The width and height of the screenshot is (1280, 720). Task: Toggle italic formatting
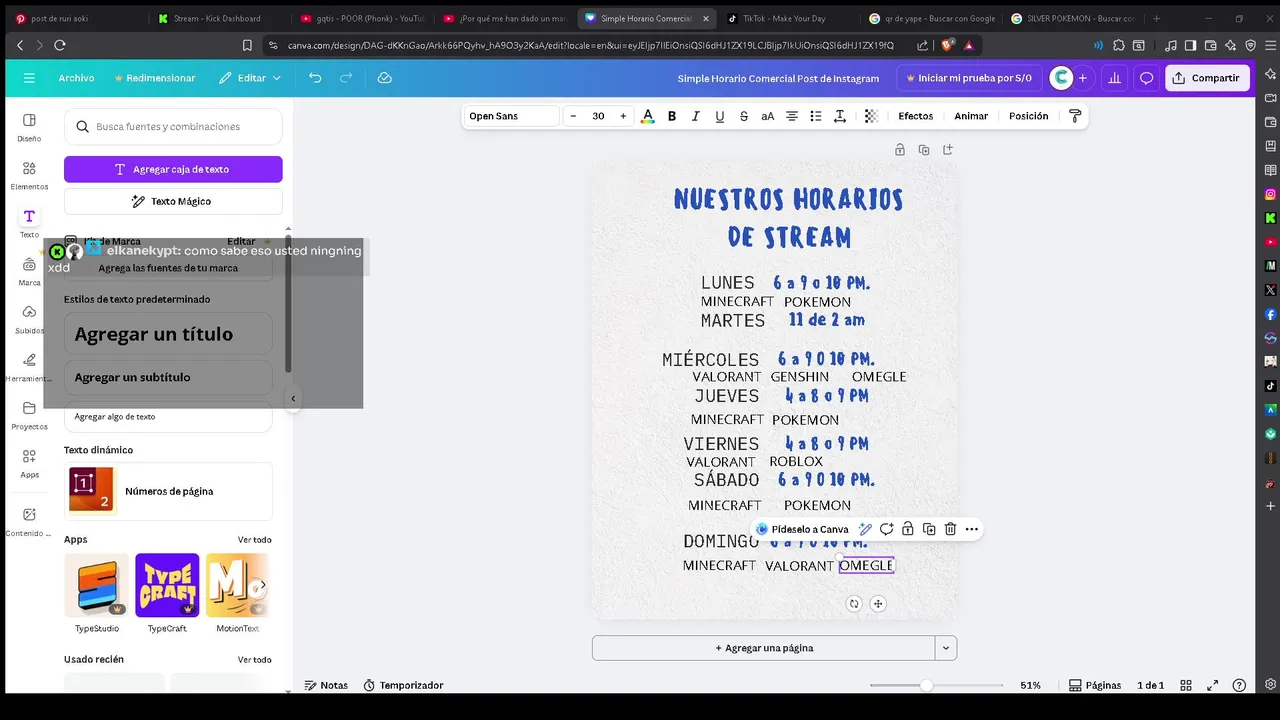click(696, 116)
